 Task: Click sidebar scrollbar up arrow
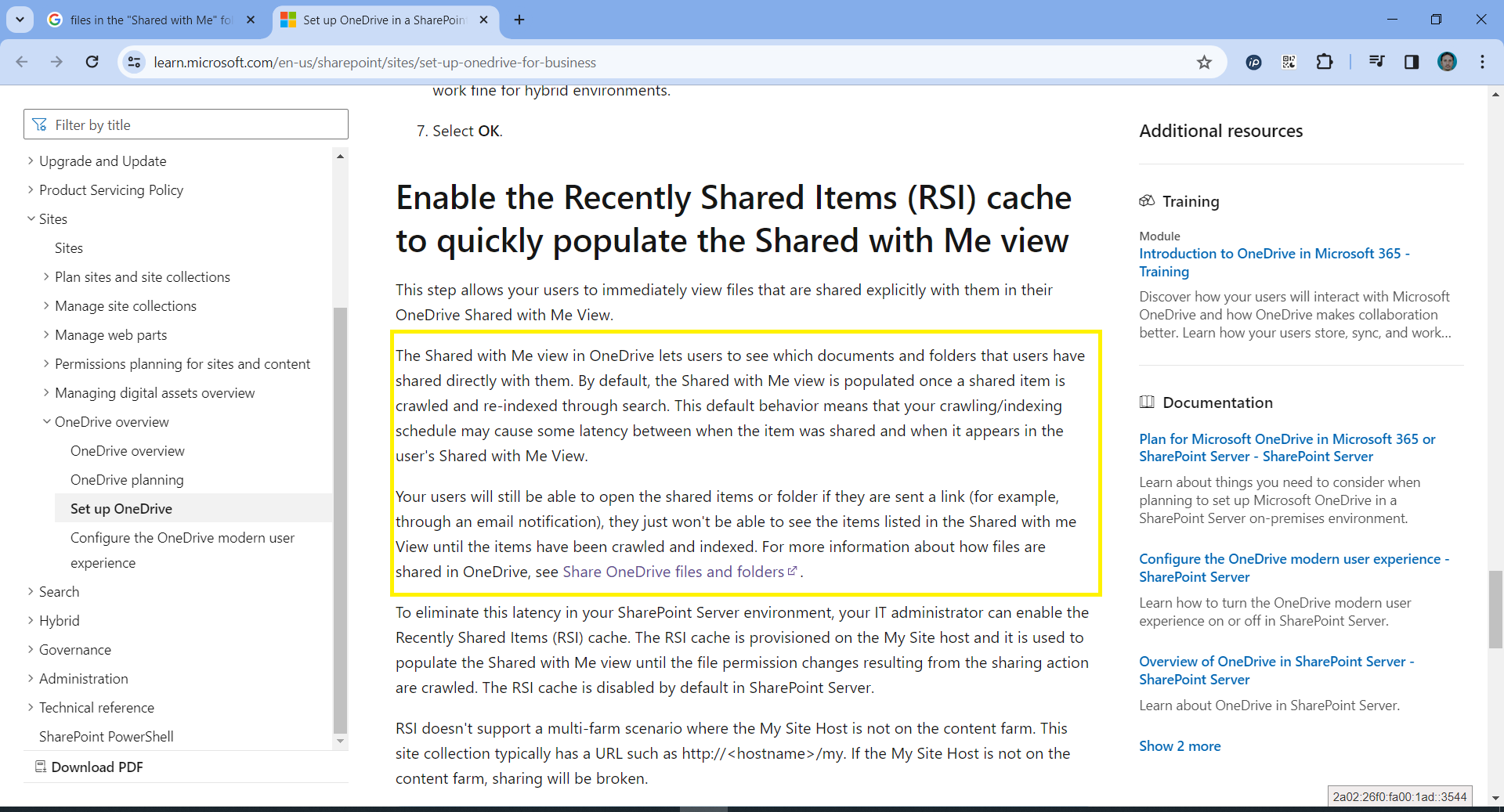(x=340, y=156)
